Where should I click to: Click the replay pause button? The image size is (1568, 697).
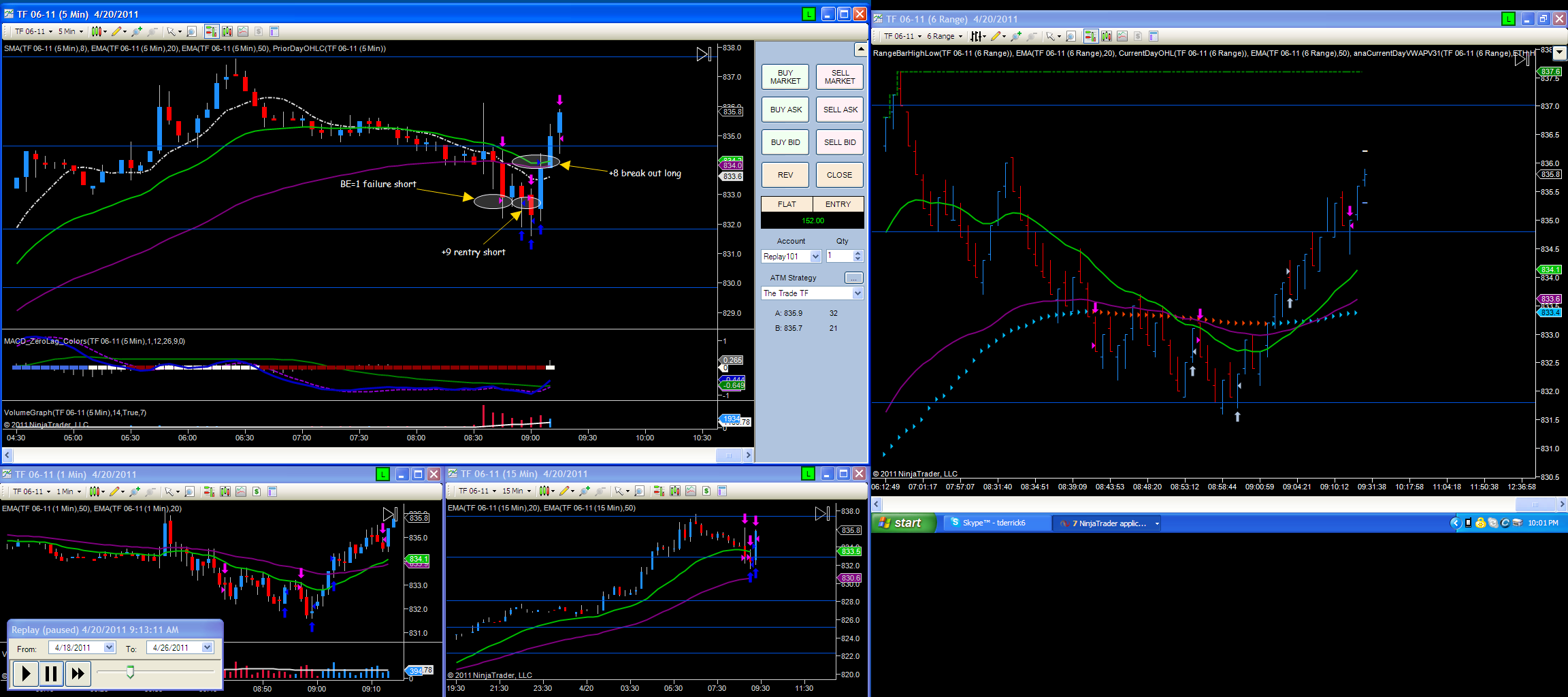(51, 674)
